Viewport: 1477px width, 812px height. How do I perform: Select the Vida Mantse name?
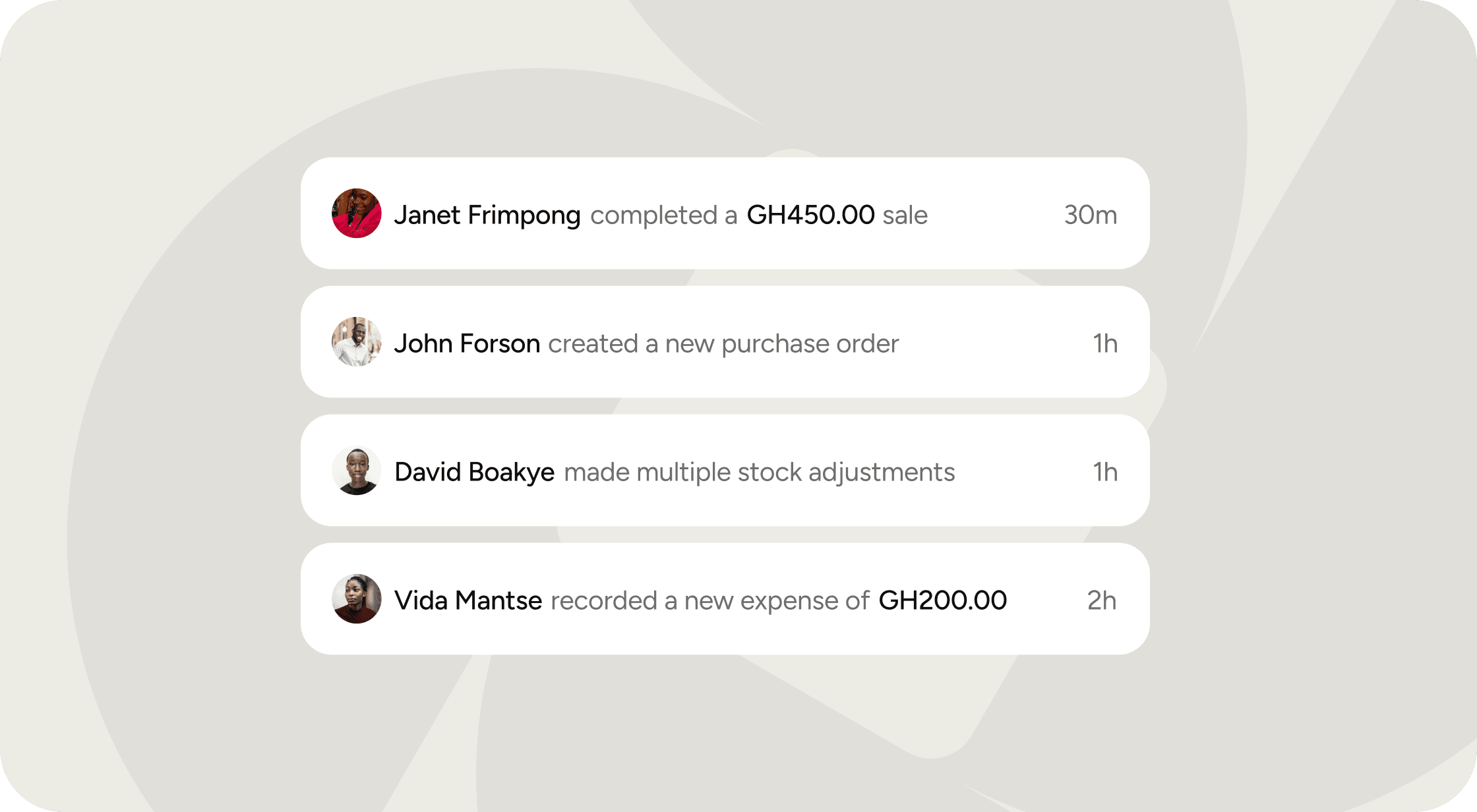[468, 600]
